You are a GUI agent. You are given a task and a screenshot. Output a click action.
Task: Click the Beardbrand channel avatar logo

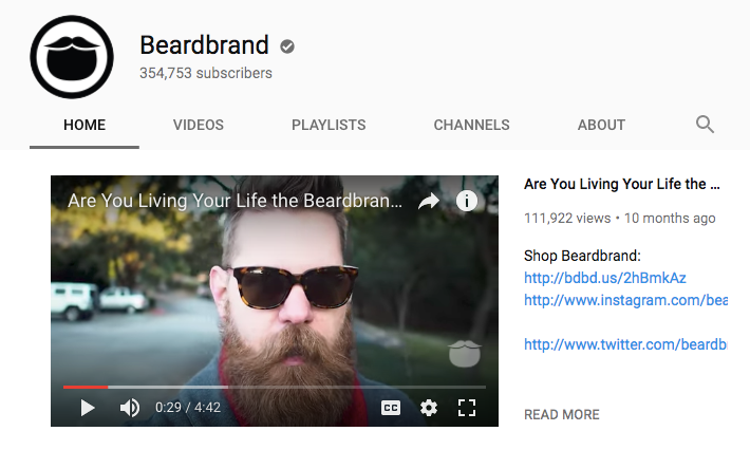(72, 57)
